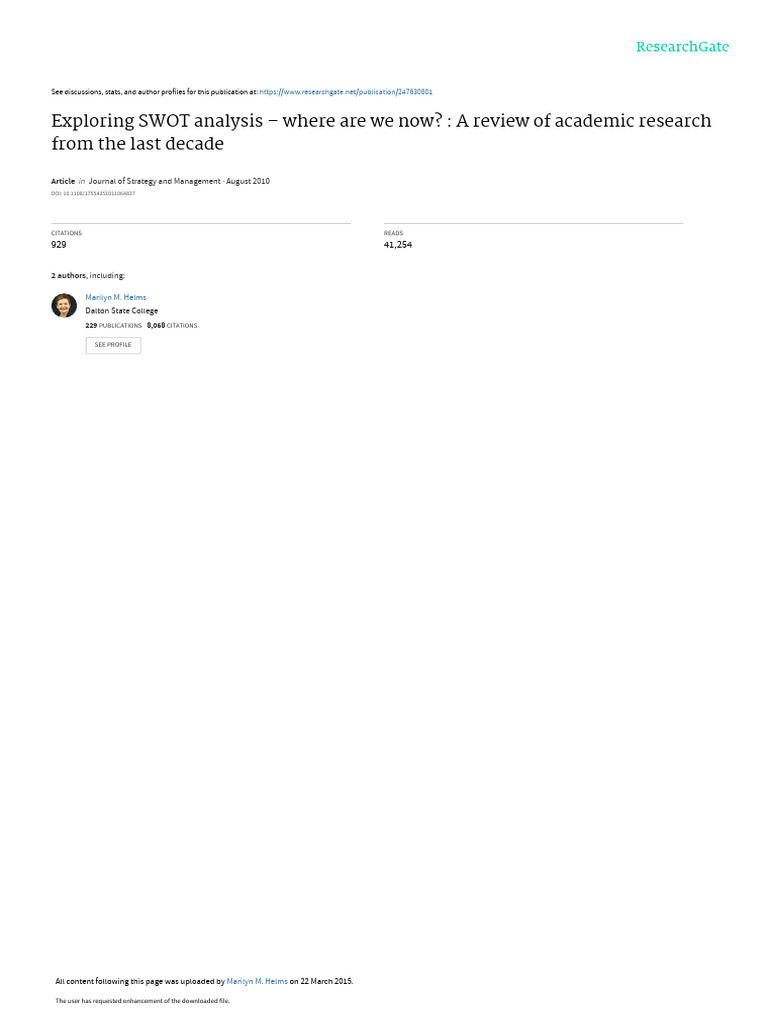Click the See discussions, stats, author profiles text
The height and width of the screenshot is (1024, 768).
154,92
